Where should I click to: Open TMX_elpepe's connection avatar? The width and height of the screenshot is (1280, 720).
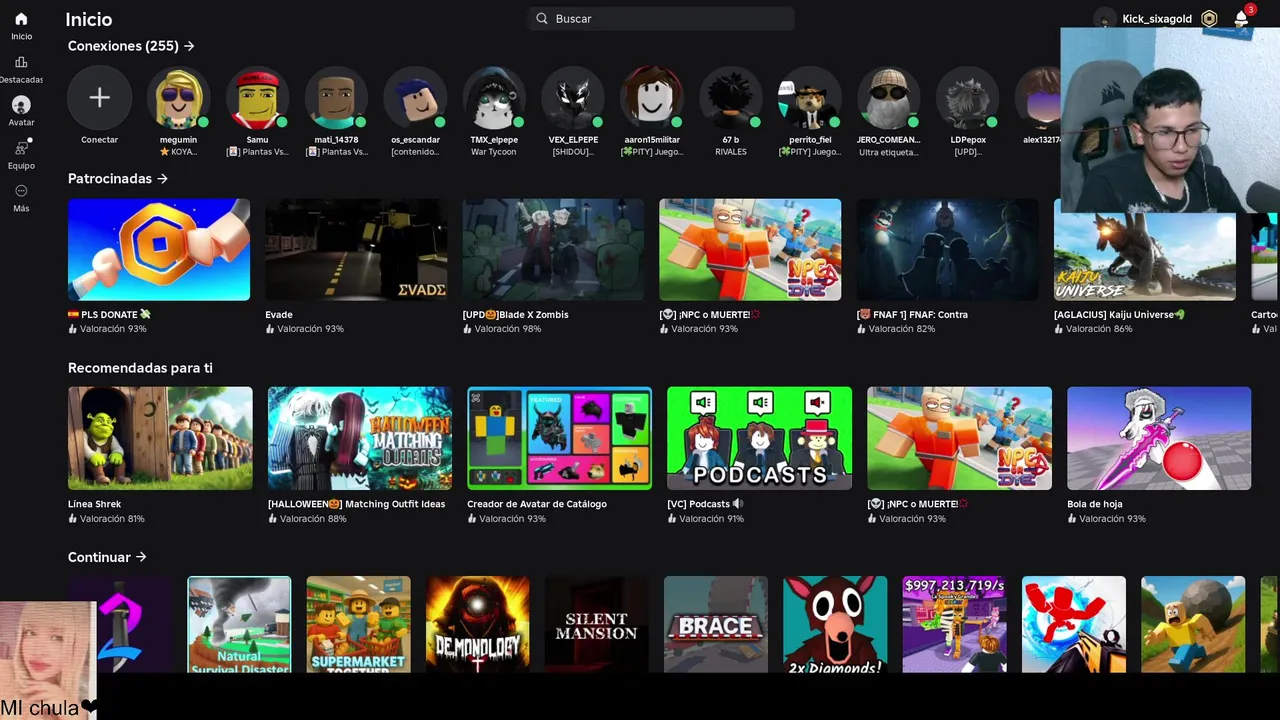(494, 98)
